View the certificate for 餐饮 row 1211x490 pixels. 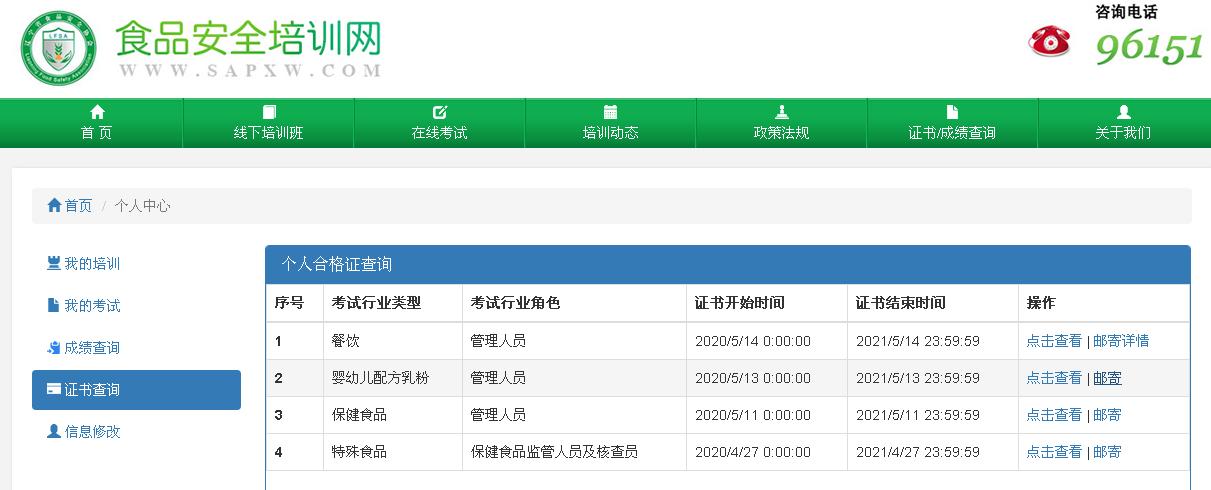tap(1053, 341)
